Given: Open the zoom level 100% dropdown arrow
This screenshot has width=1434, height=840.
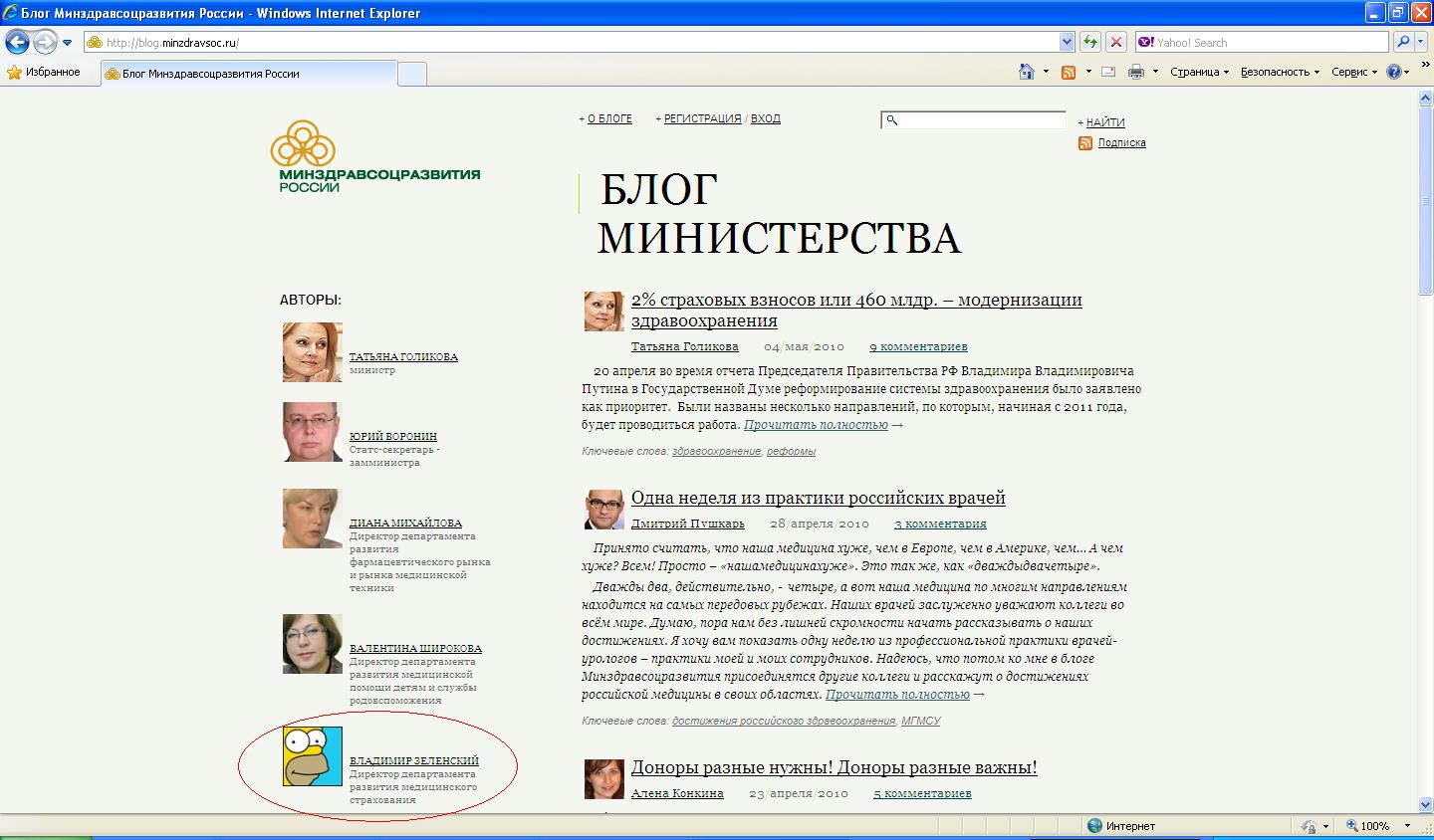Looking at the screenshot, I should (x=1407, y=826).
